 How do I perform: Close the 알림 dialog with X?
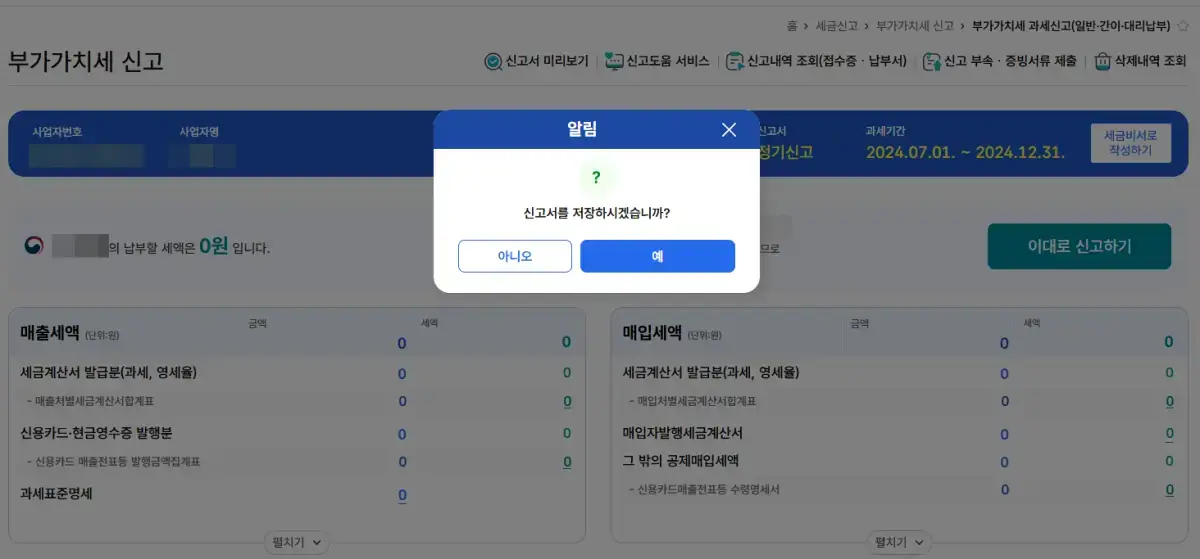[728, 130]
